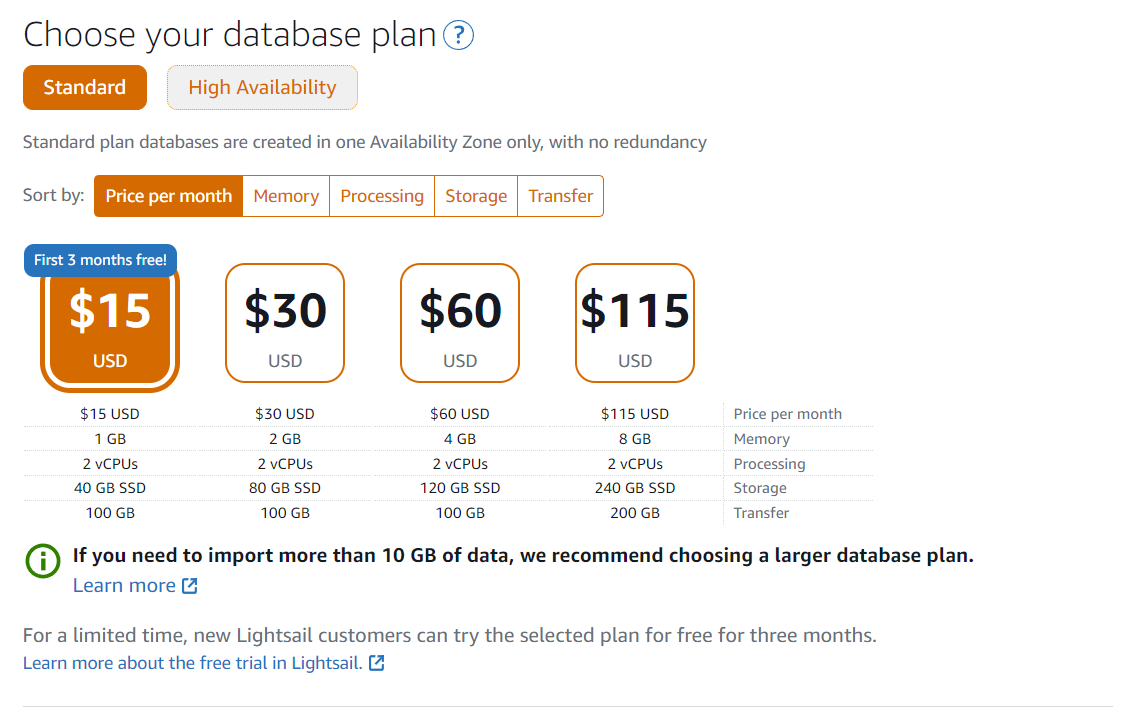Sort plans by Processing
The width and height of the screenshot is (1131, 714).
pyautogui.click(x=382, y=196)
